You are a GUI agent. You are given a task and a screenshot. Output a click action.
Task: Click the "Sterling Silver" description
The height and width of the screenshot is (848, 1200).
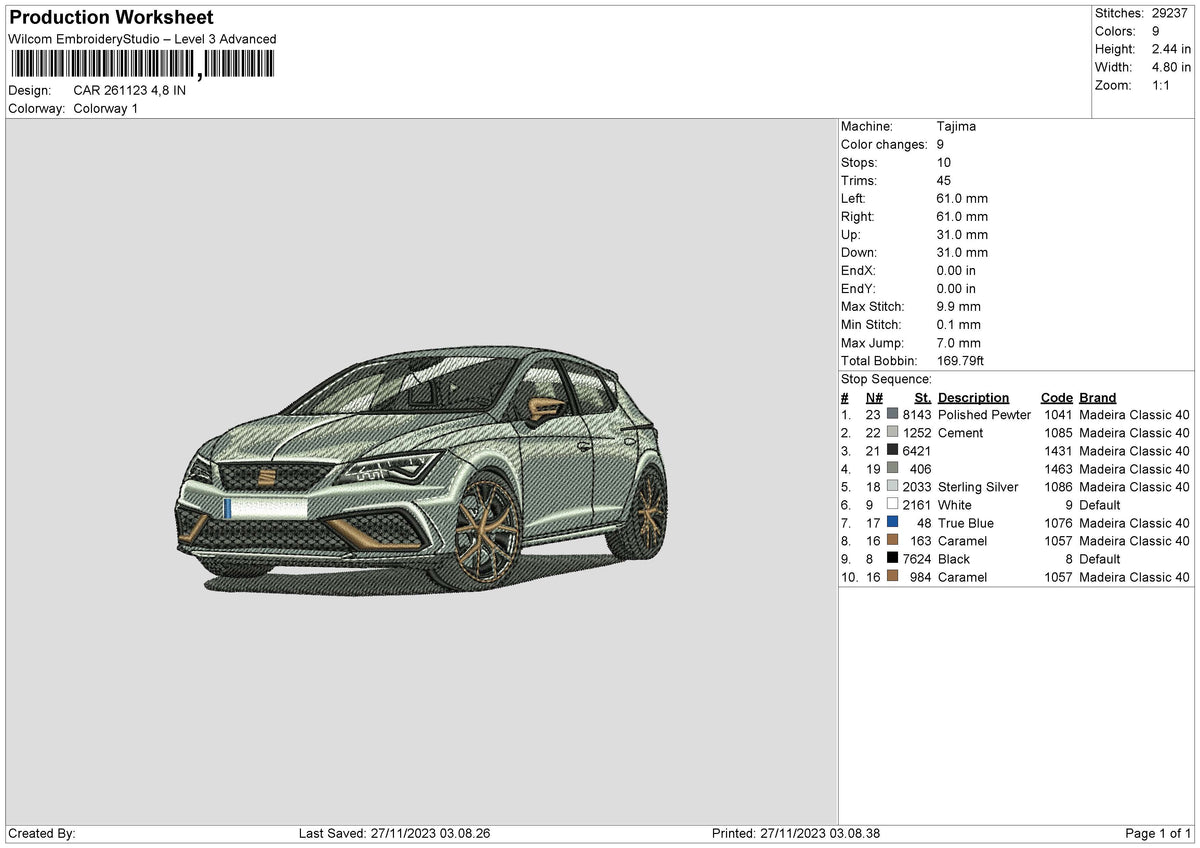(978, 487)
